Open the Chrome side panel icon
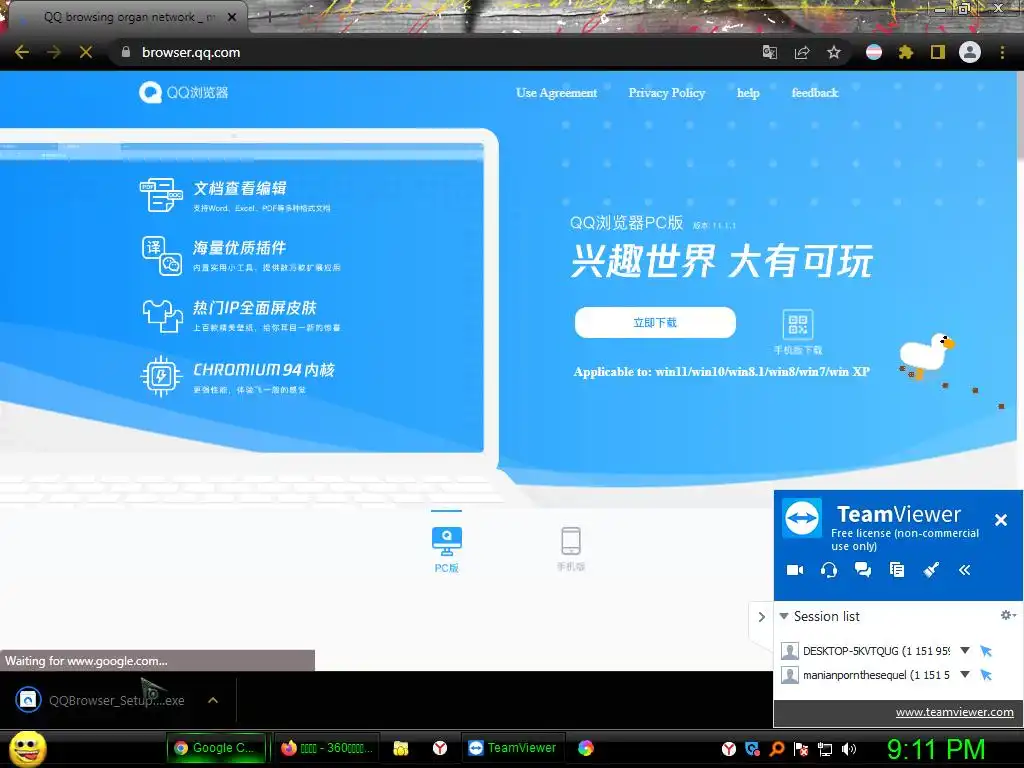The width and height of the screenshot is (1024, 768). coord(938,52)
